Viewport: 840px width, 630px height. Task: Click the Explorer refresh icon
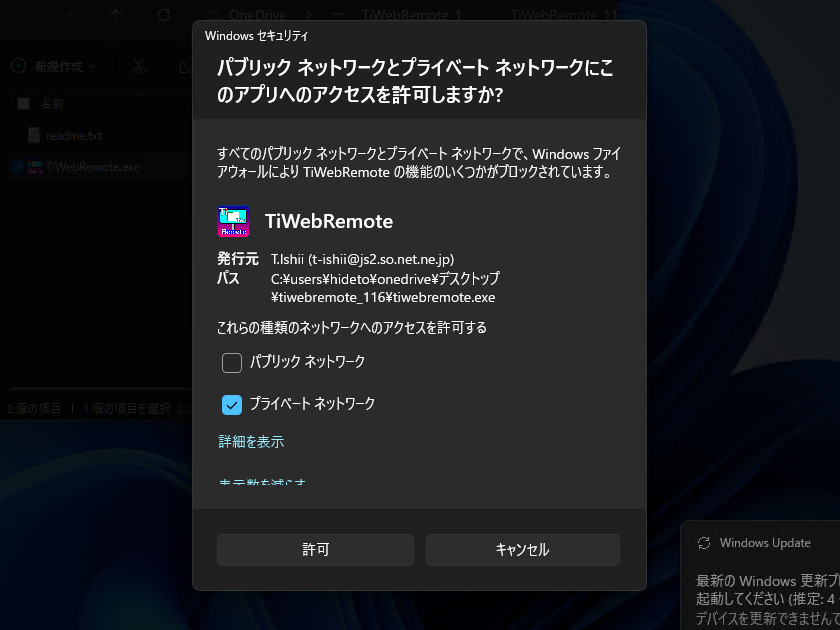coord(163,15)
